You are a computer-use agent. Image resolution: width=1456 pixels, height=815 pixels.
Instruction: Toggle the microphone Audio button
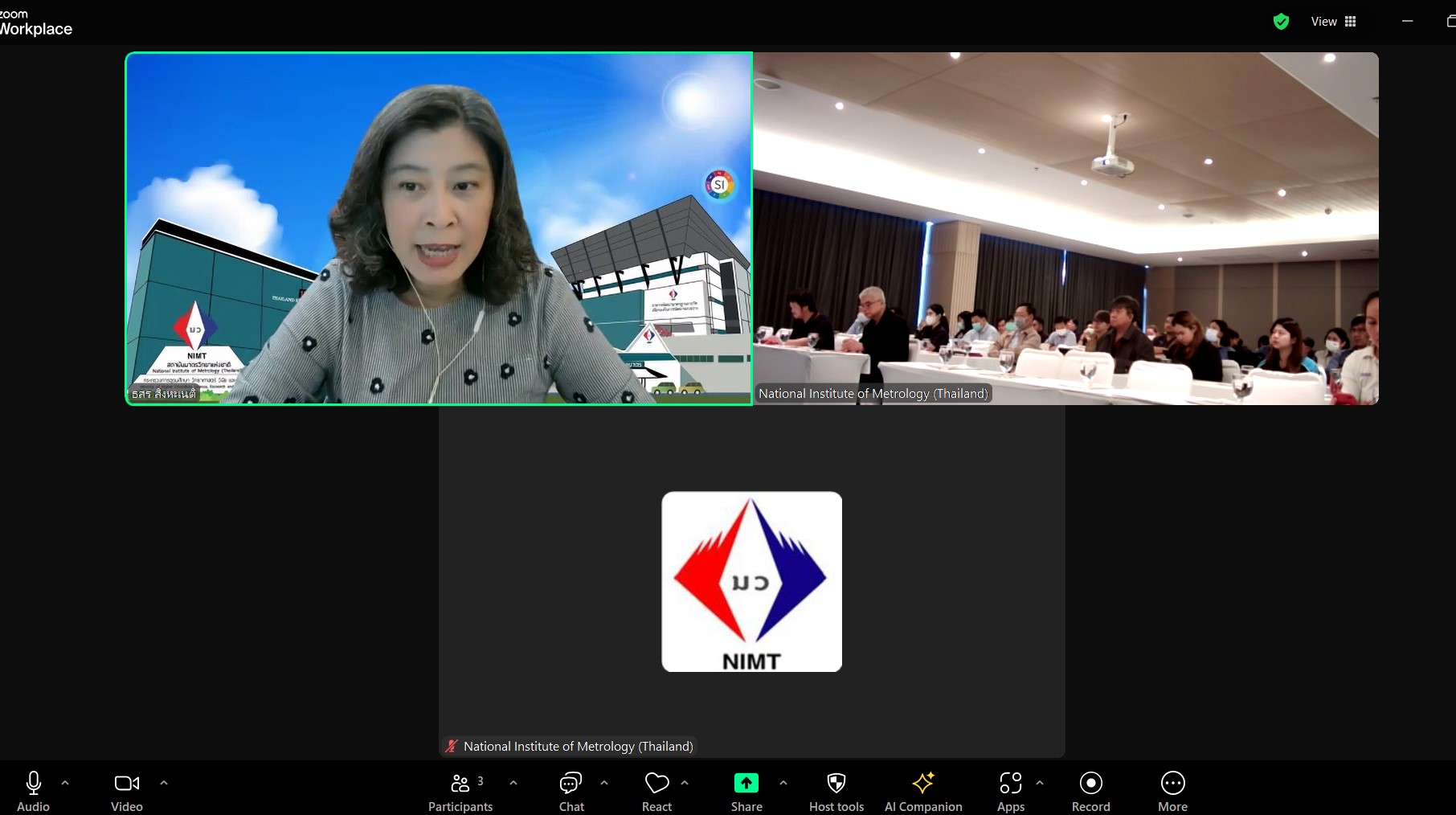pos(34,792)
